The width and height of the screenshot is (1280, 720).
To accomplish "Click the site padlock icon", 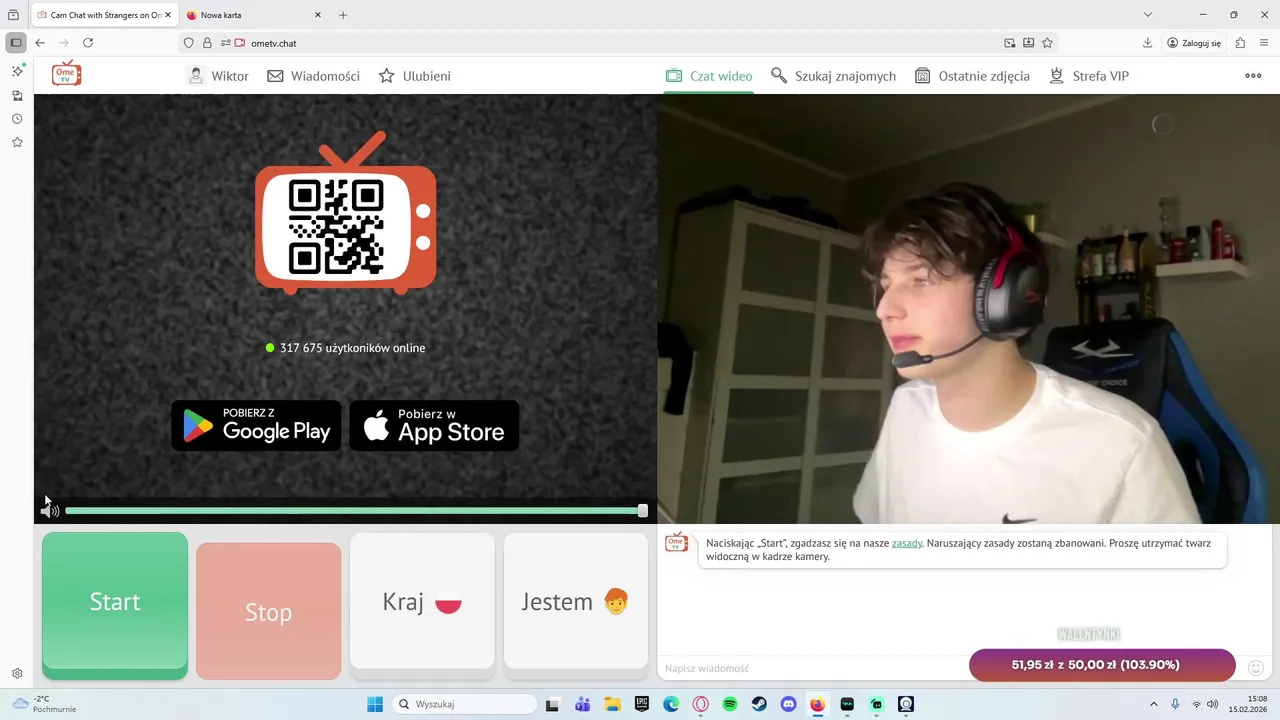I will (x=207, y=43).
